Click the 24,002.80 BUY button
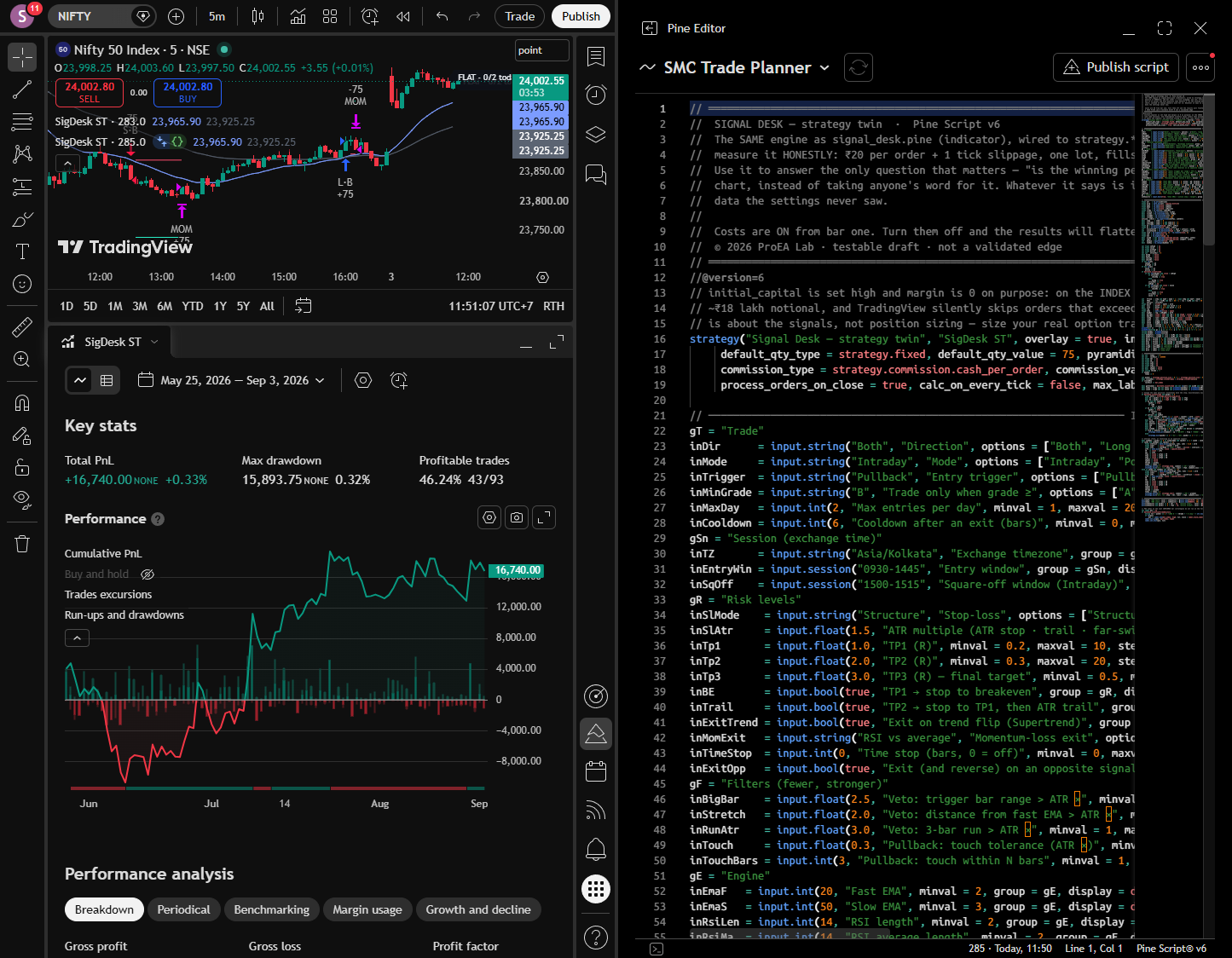 188,92
